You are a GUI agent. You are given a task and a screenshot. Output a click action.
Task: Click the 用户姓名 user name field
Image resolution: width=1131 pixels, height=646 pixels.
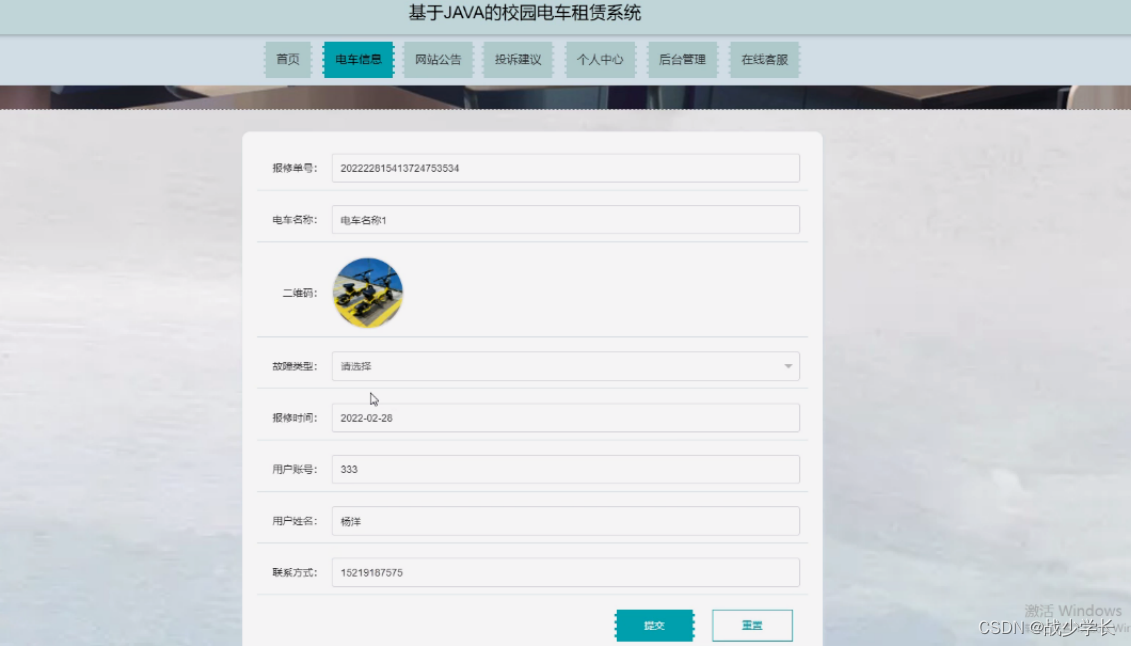coord(565,520)
